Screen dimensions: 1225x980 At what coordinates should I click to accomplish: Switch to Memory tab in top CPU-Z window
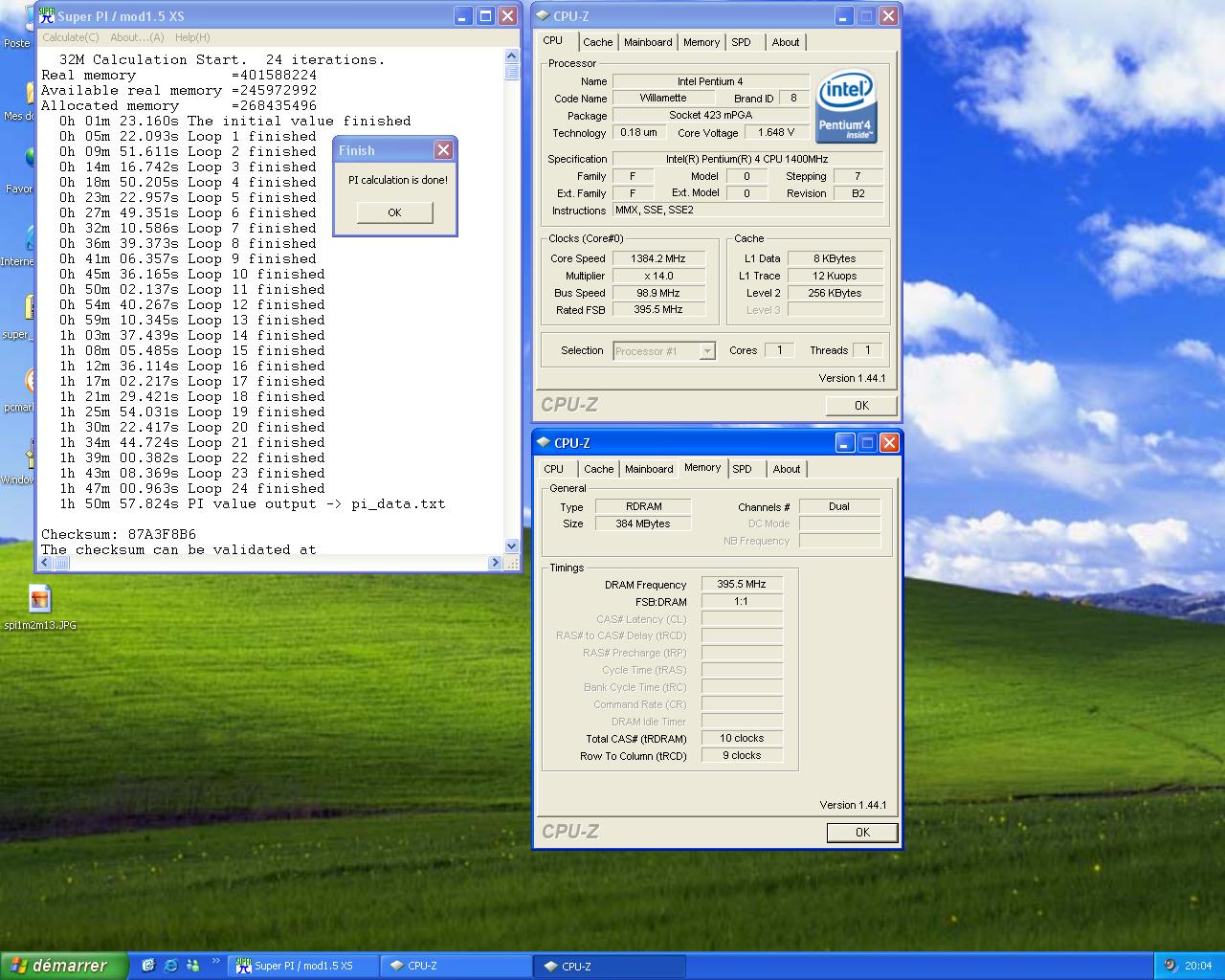pyautogui.click(x=702, y=42)
